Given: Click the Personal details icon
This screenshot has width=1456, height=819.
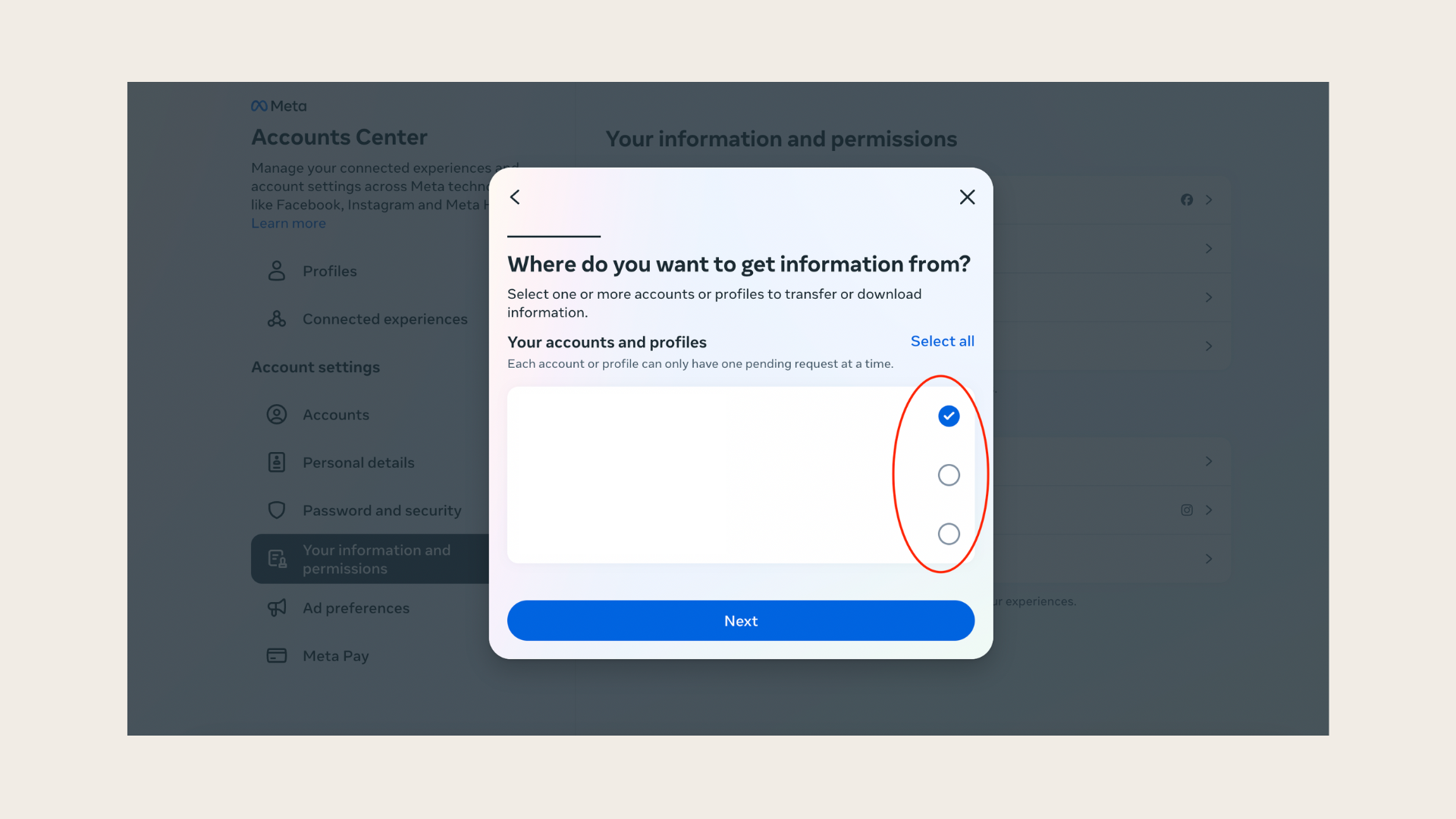Looking at the screenshot, I should point(276,462).
